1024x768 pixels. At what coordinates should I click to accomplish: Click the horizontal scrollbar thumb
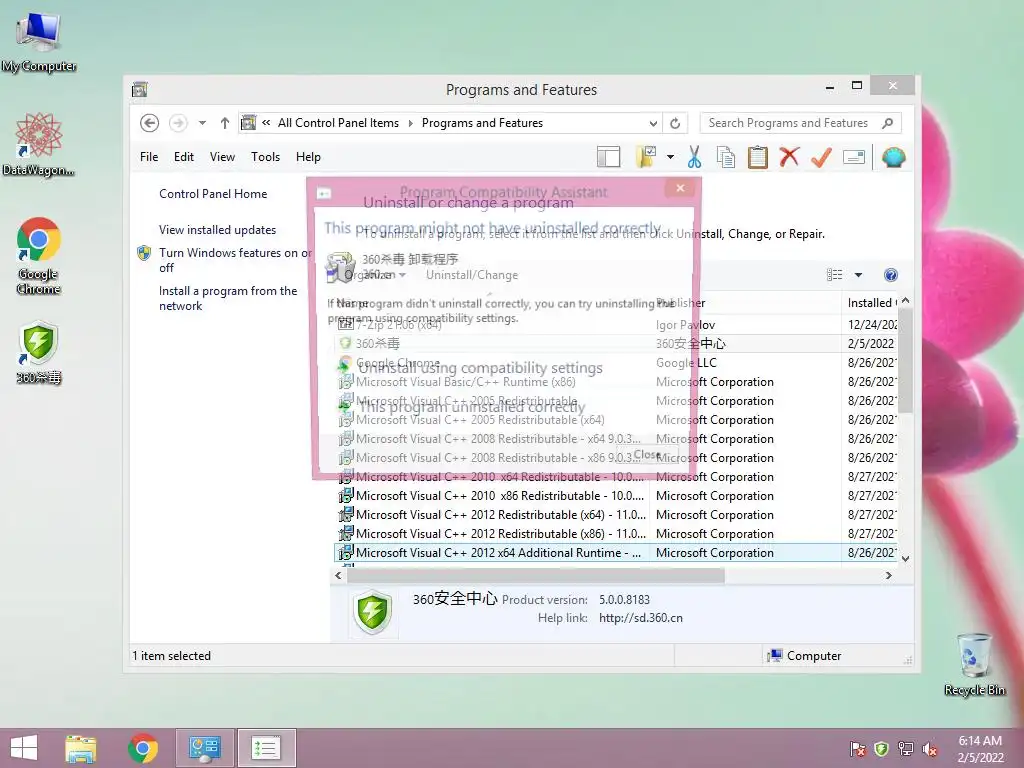(536, 575)
